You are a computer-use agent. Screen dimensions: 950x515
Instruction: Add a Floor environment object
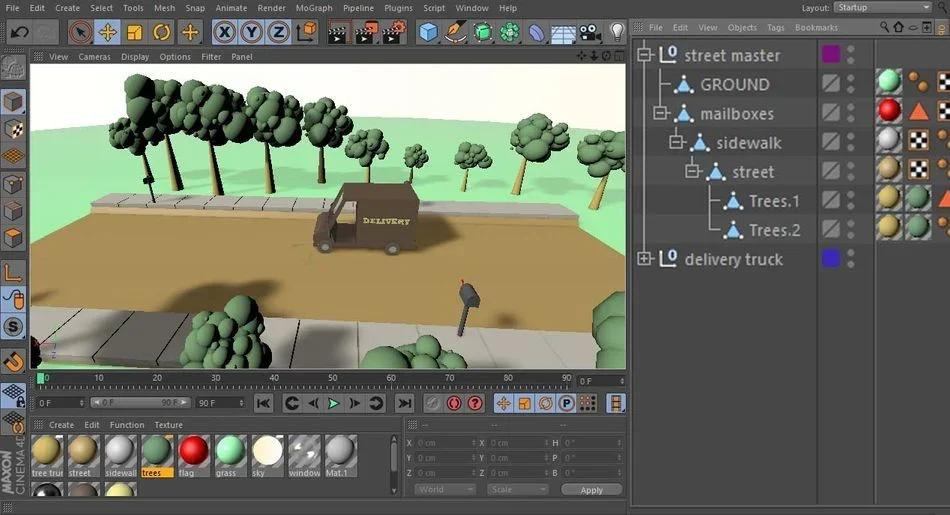coord(563,33)
